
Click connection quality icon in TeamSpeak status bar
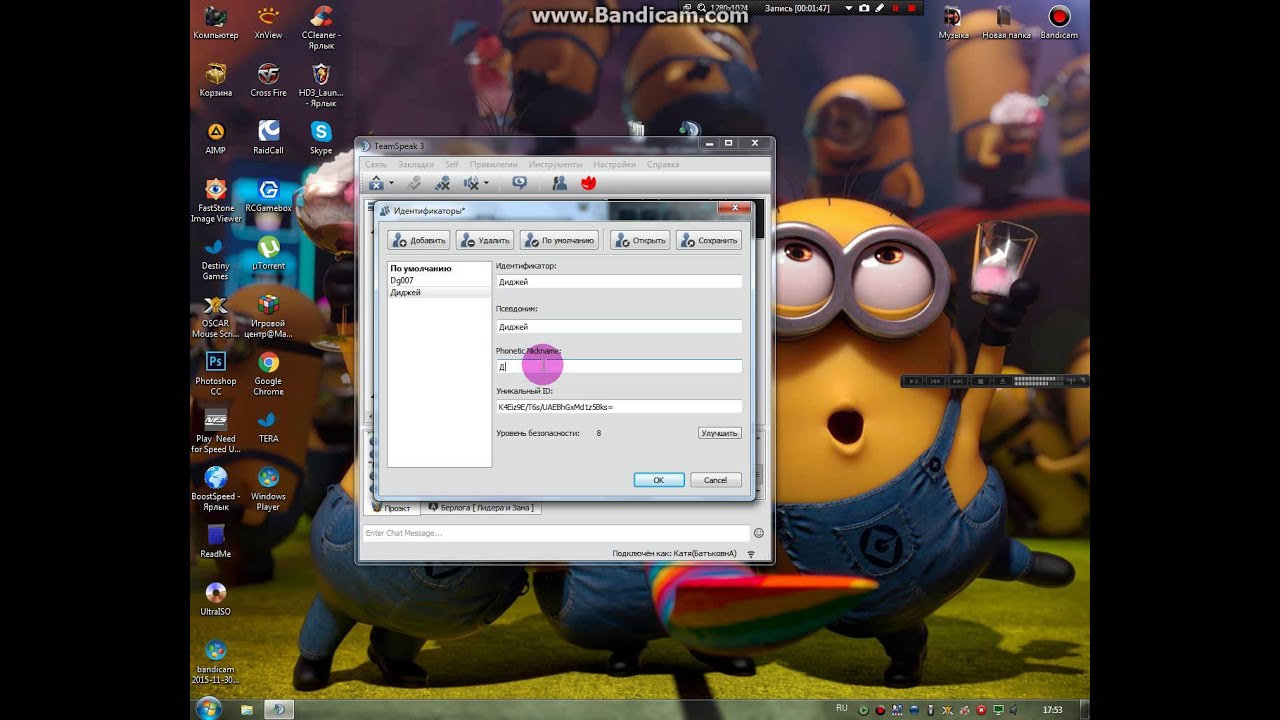coord(751,554)
